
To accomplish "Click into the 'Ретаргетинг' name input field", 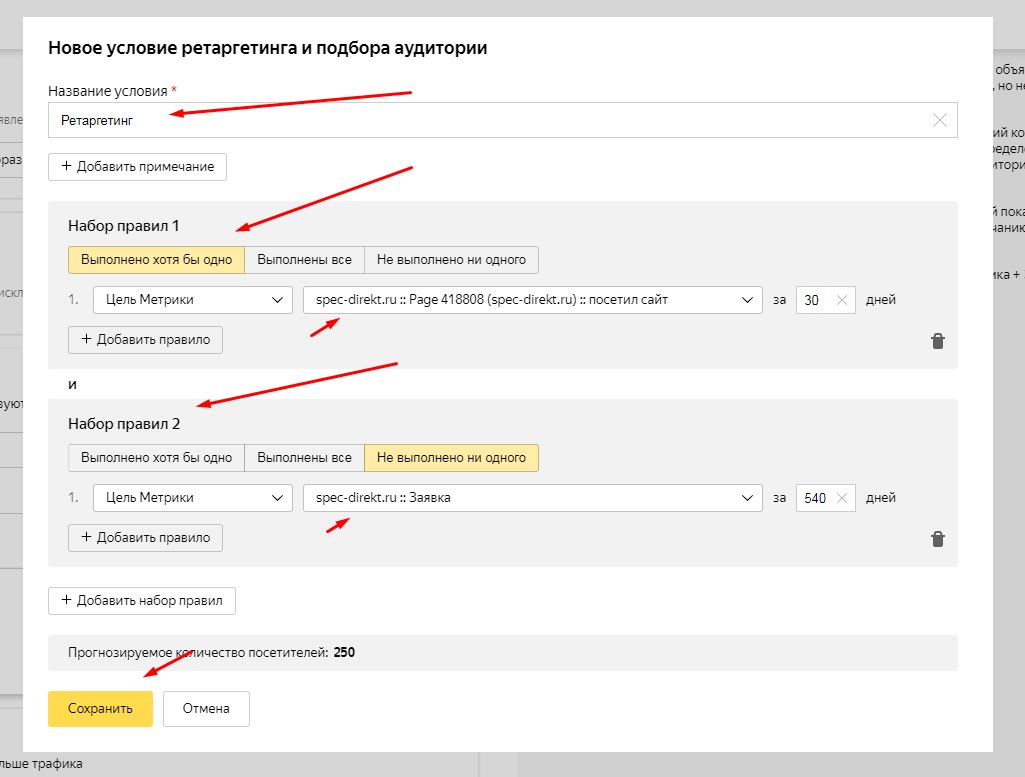I will click(480, 120).
